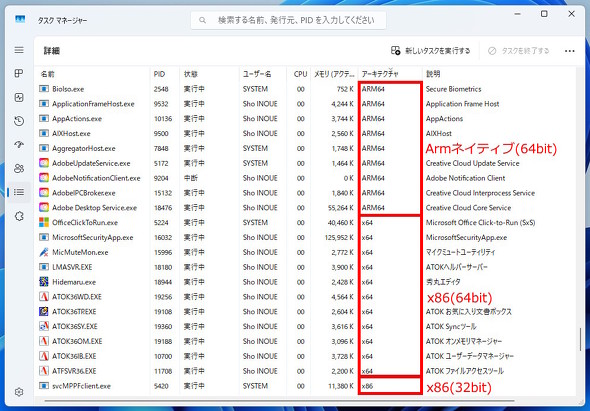Open the three-dot more options menu

[x=570, y=51]
